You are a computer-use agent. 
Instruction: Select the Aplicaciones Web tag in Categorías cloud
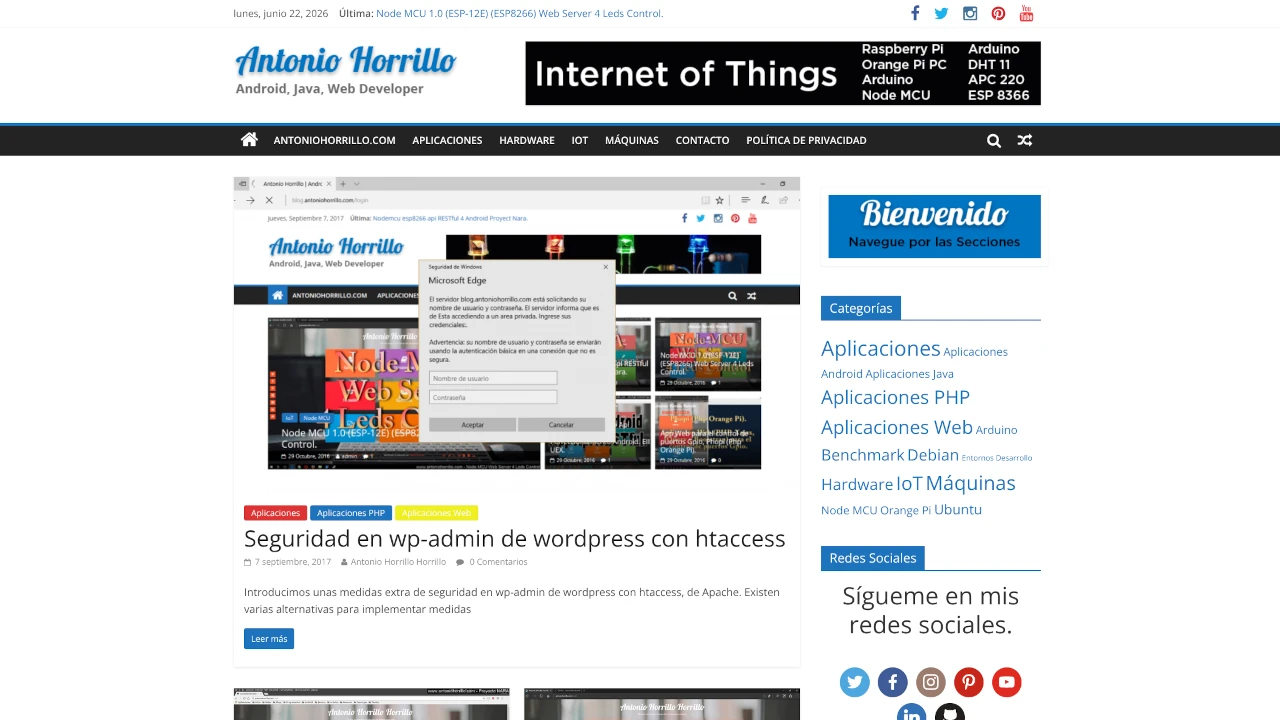click(x=897, y=427)
